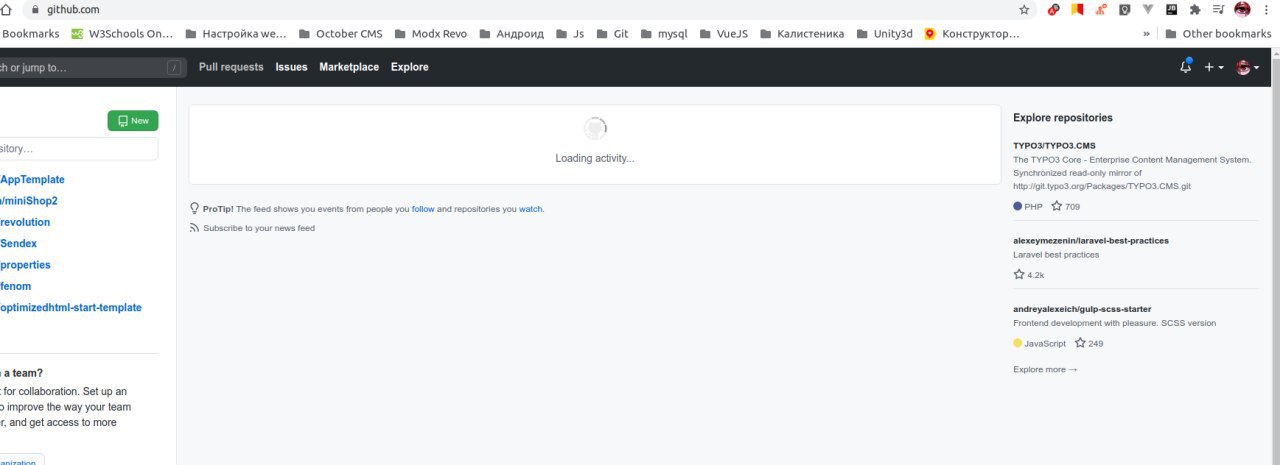Click the 4.2k stars on laravel-best-practices
1280x465 pixels.
click(x=1029, y=274)
